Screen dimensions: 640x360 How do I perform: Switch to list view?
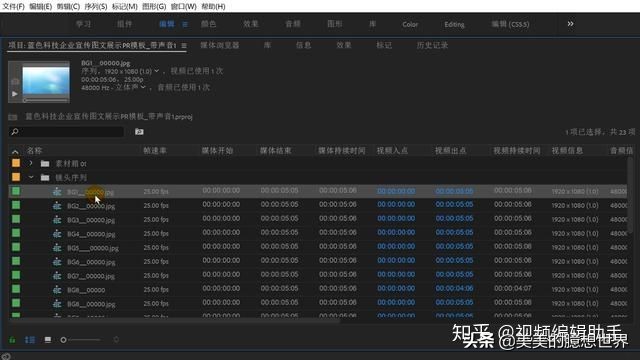(30, 340)
